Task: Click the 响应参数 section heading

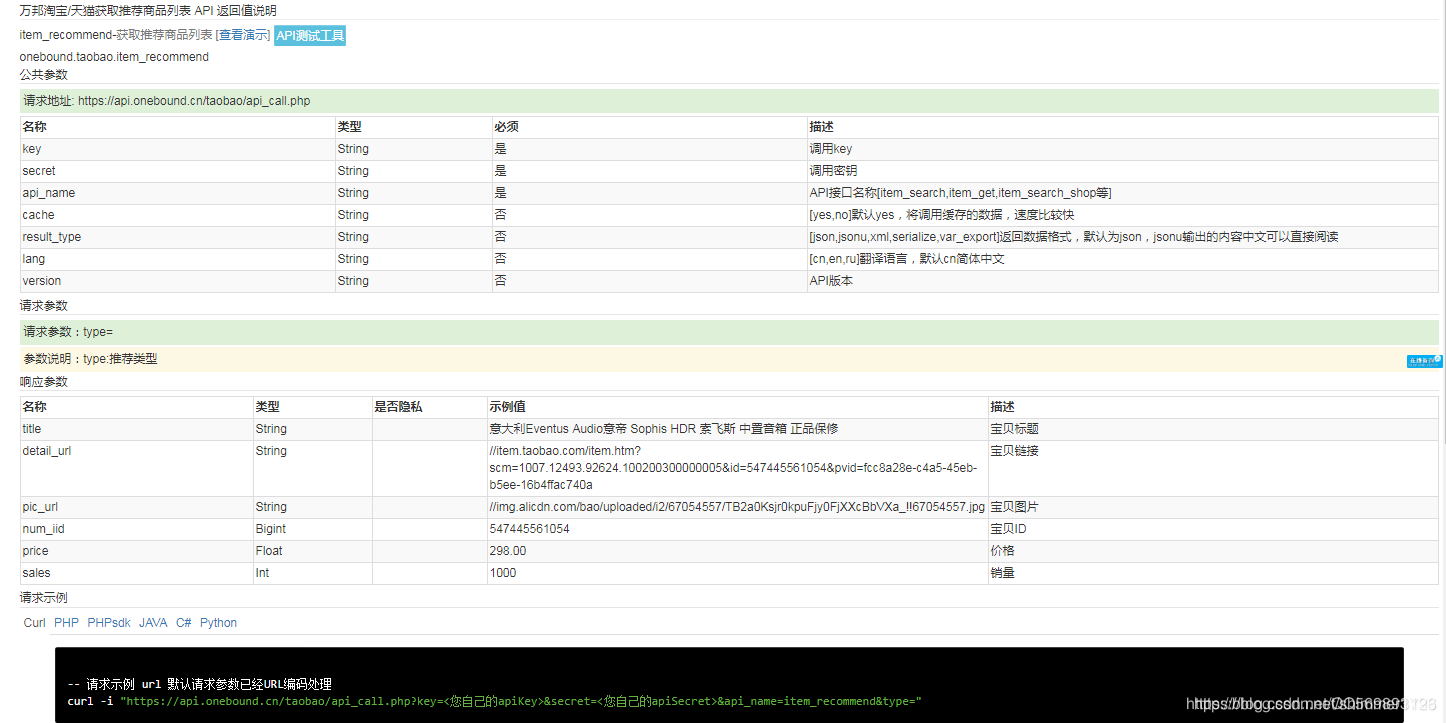Action: pos(44,382)
